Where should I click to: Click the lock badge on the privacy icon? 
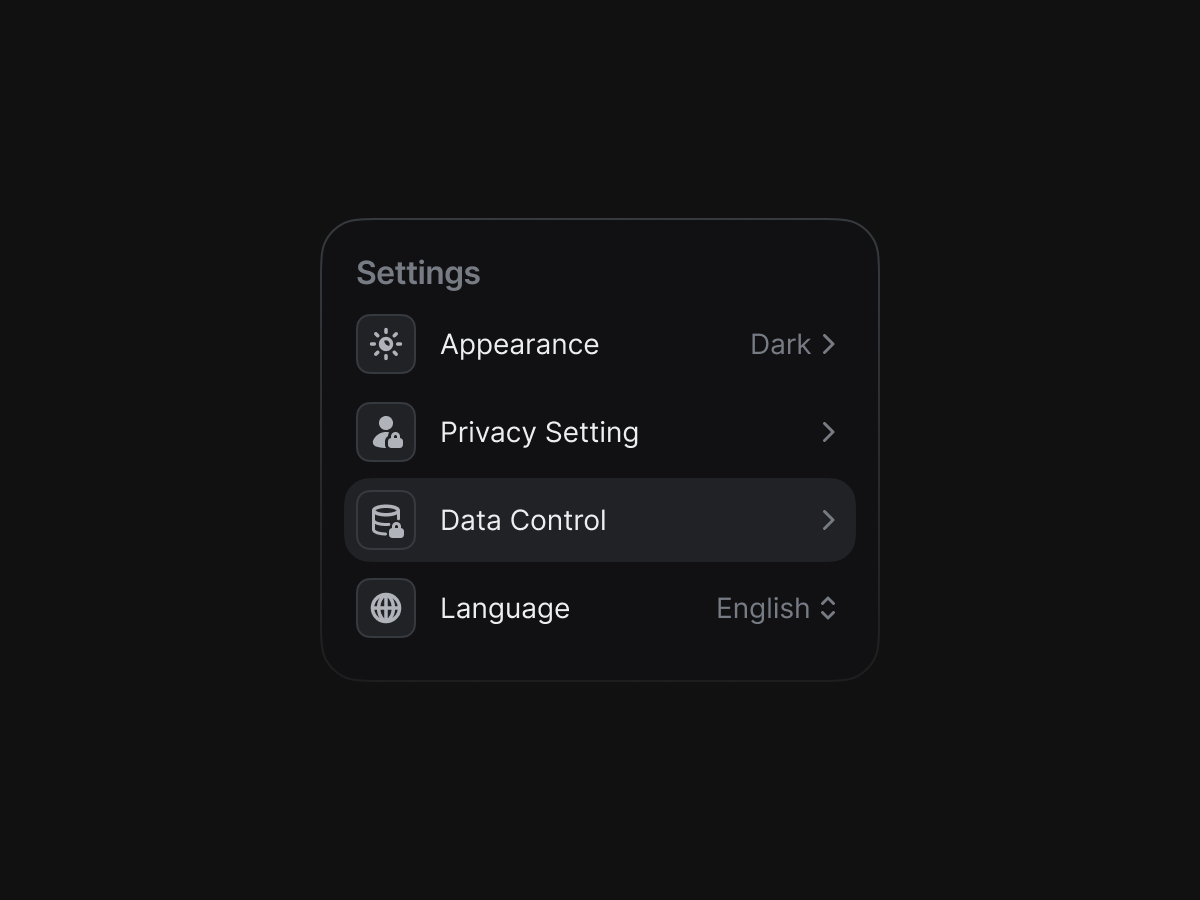[395, 440]
